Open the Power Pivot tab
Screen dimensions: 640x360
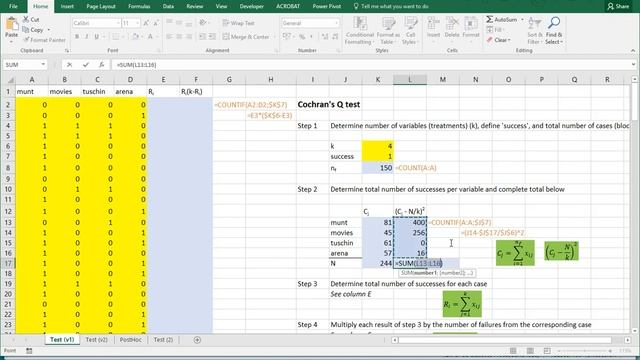click(x=327, y=6)
